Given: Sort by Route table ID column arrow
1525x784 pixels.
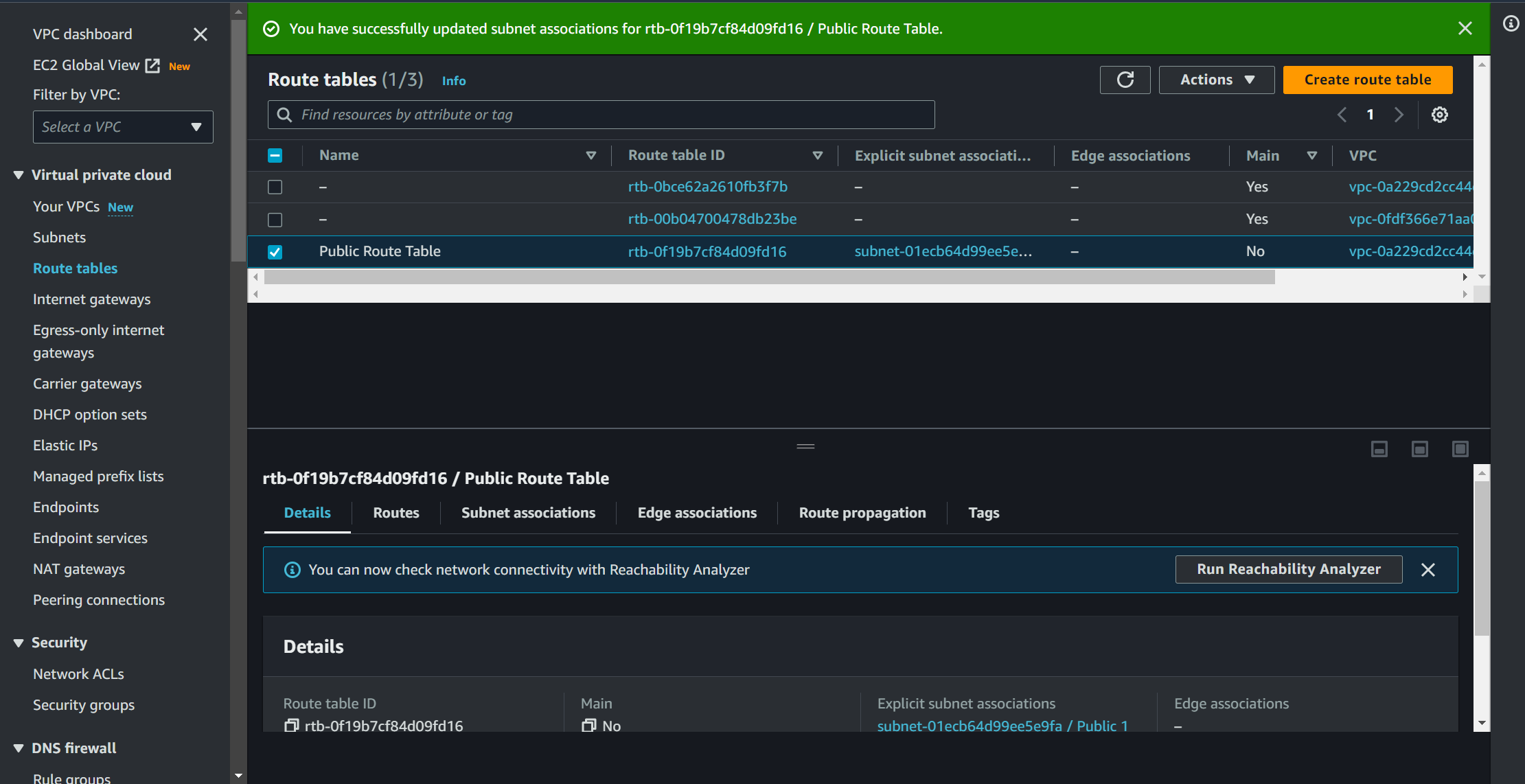Looking at the screenshot, I should [x=817, y=156].
